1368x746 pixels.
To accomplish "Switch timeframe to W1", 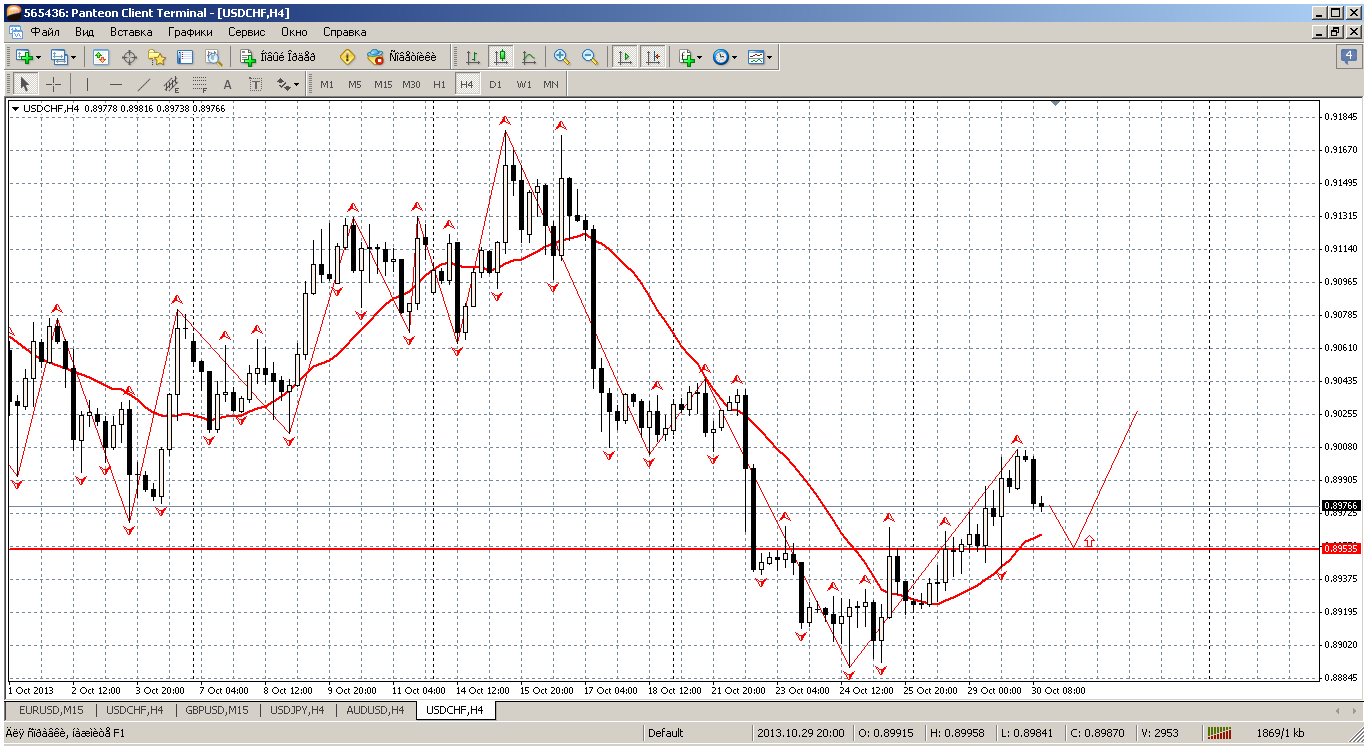I will (523, 84).
